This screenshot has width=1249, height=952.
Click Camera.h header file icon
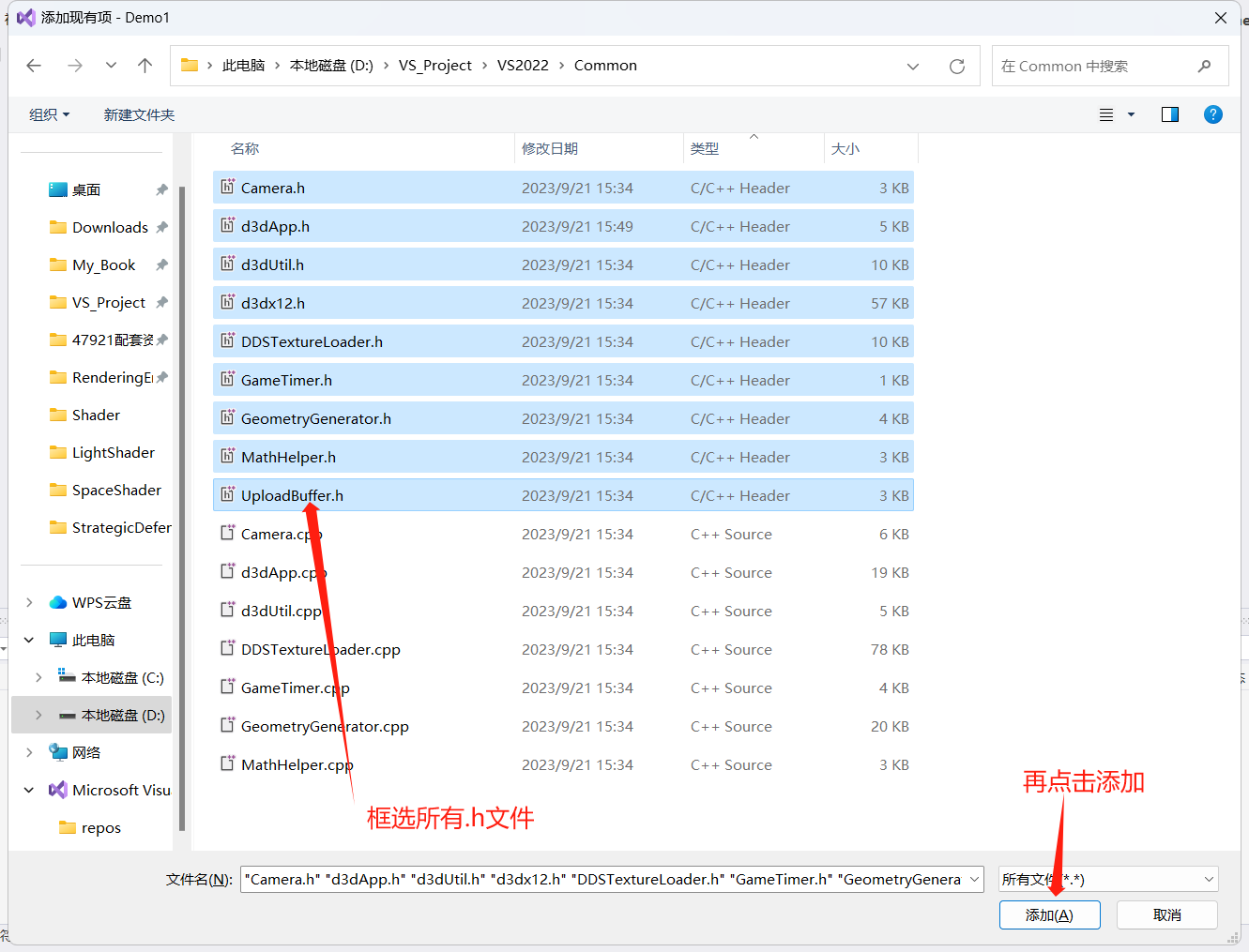(227, 187)
